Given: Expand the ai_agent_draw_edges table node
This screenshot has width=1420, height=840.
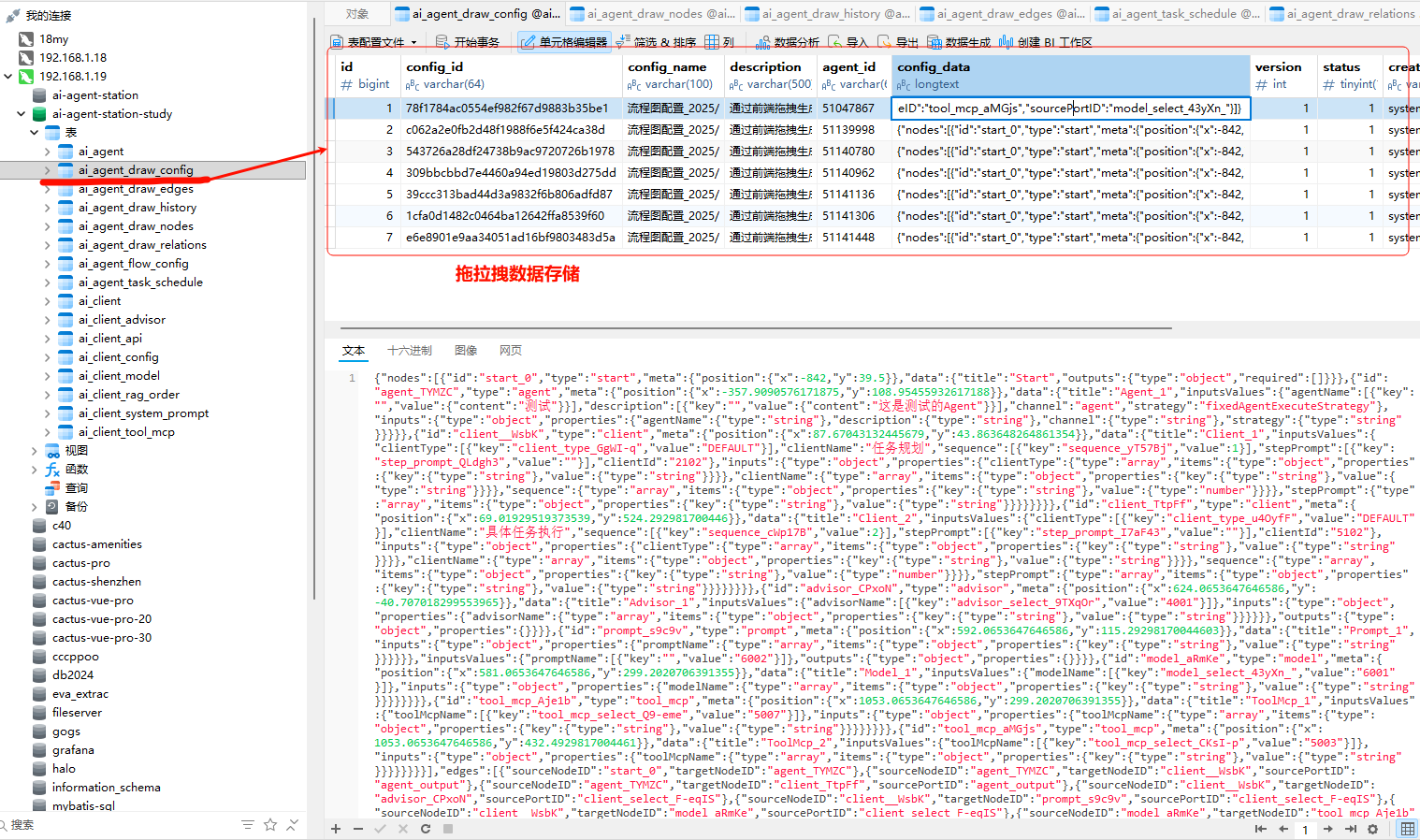Looking at the screenshot, I should click(x=48, y=189).
